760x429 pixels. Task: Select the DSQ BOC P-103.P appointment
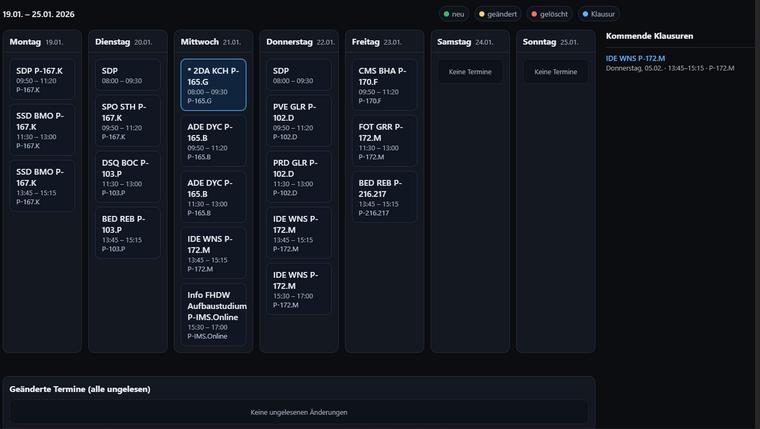(x=128, y=177)
